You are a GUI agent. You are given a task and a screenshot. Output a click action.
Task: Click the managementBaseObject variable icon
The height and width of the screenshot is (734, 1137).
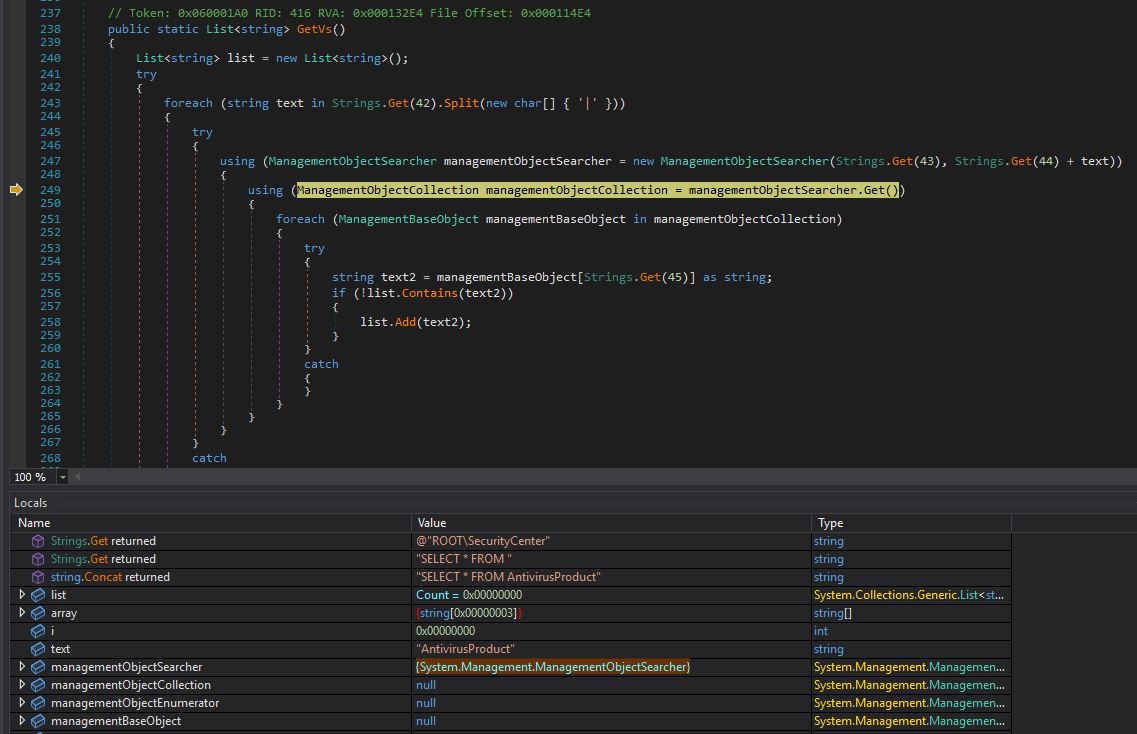coord(38,721)
